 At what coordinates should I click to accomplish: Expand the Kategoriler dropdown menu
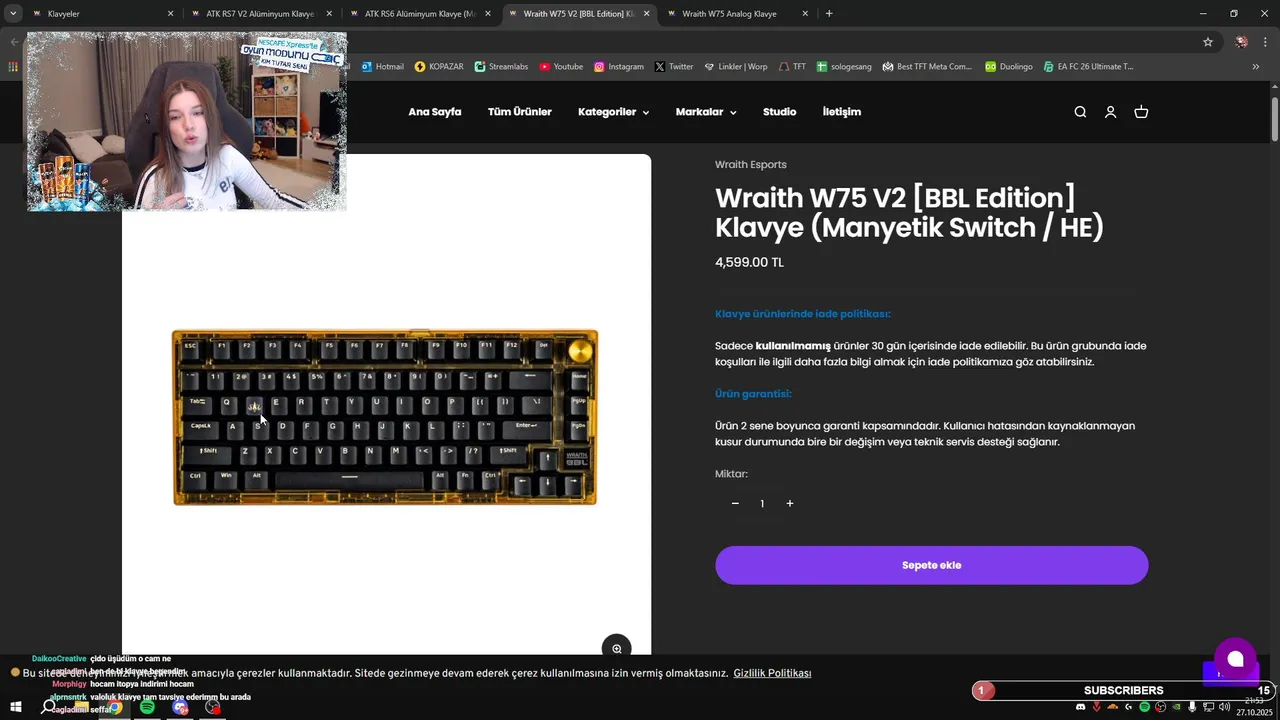click(613, 112)
